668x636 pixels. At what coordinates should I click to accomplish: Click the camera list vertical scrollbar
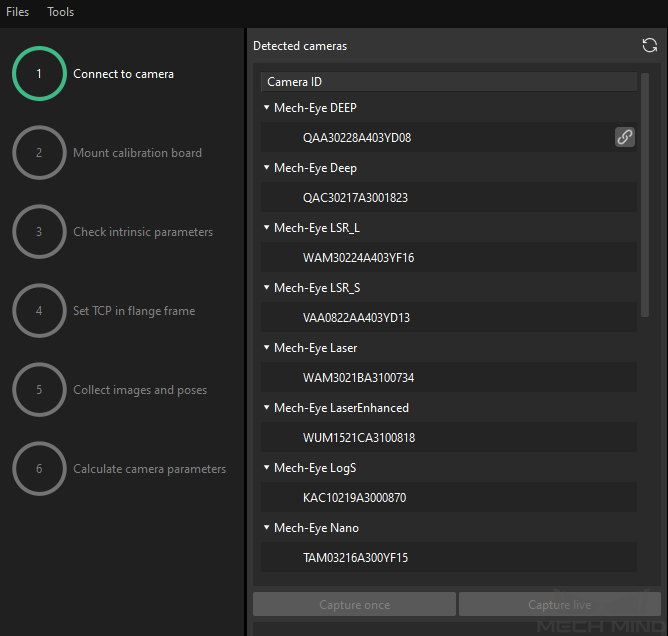[x=645, y=195]
